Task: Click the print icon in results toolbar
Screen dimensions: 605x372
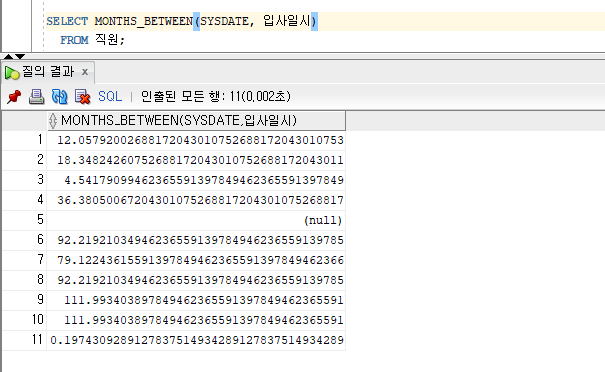Action: coord(37,96)
